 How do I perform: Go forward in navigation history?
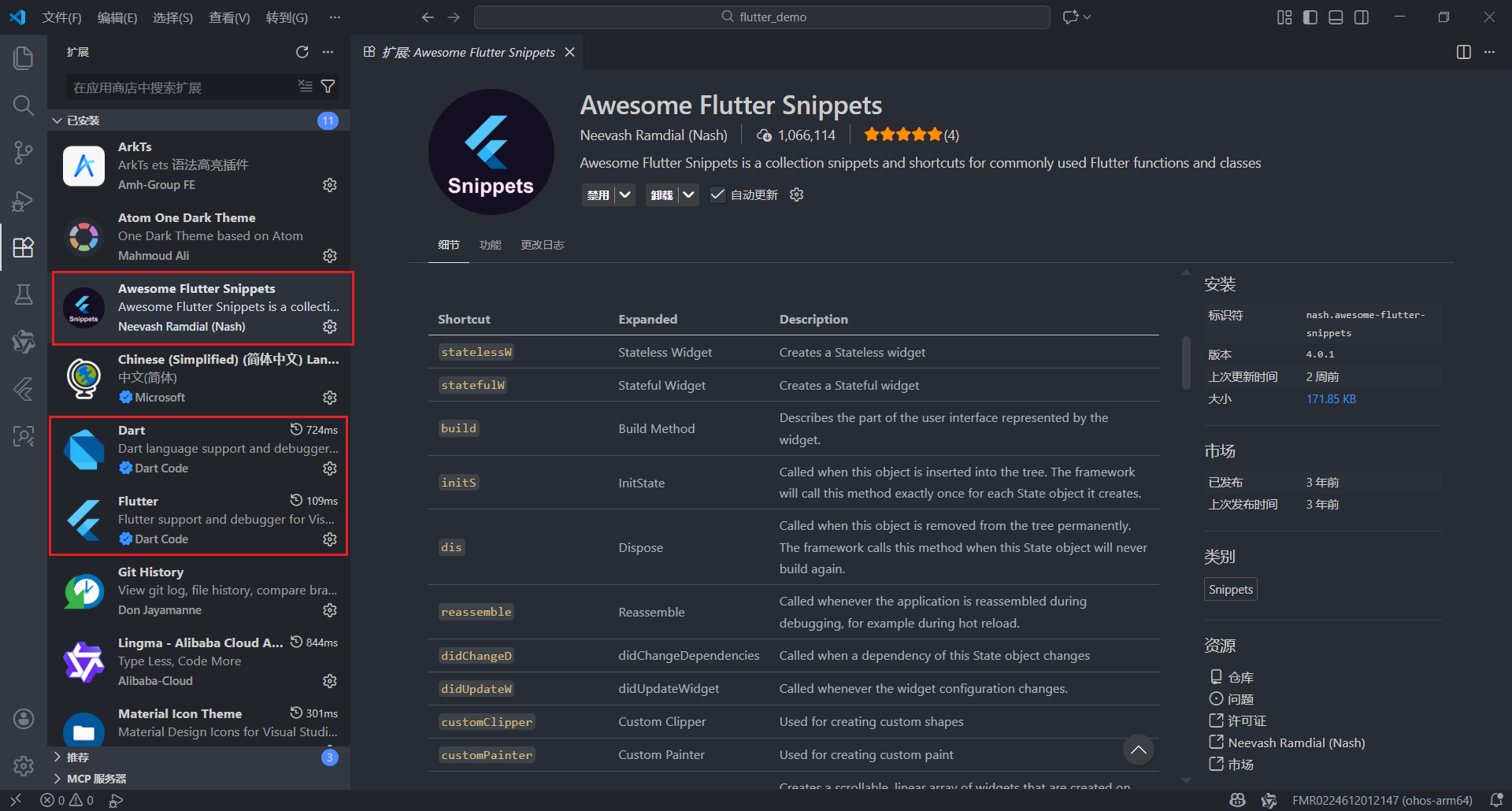point(454,17)
